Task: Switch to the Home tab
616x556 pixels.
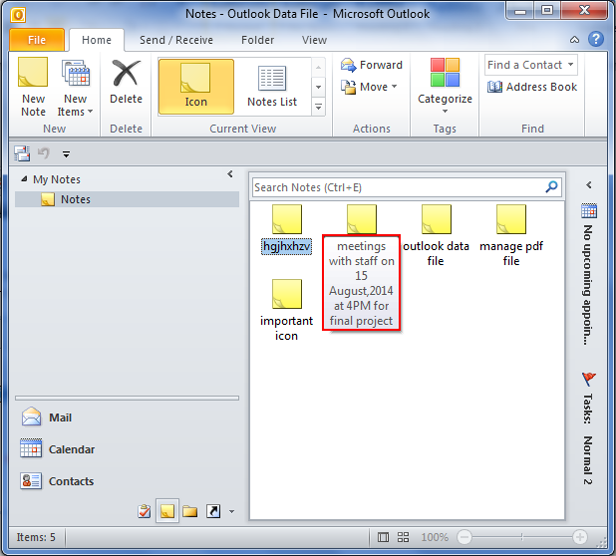Action: tap(97, 40)
